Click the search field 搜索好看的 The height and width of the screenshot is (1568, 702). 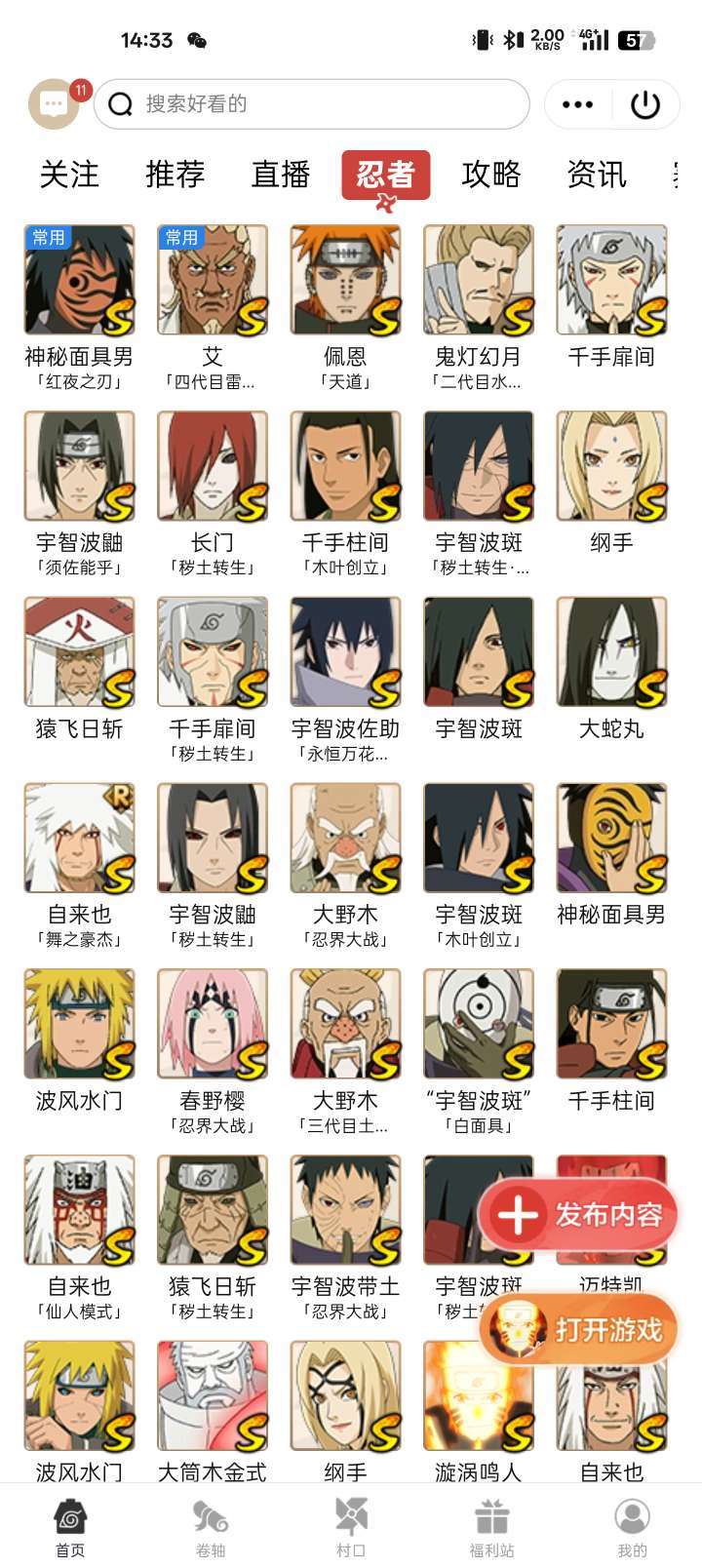[x=312, y=104]
